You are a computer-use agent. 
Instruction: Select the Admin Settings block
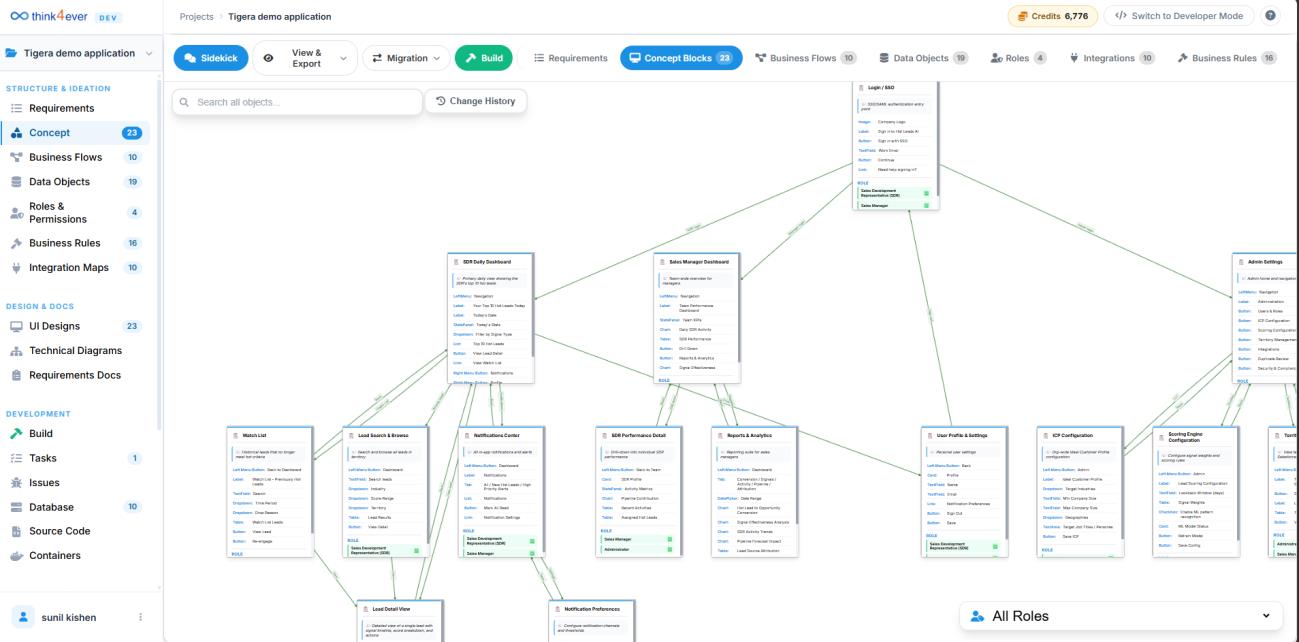pyautogui.click(x=1265, y=318)
